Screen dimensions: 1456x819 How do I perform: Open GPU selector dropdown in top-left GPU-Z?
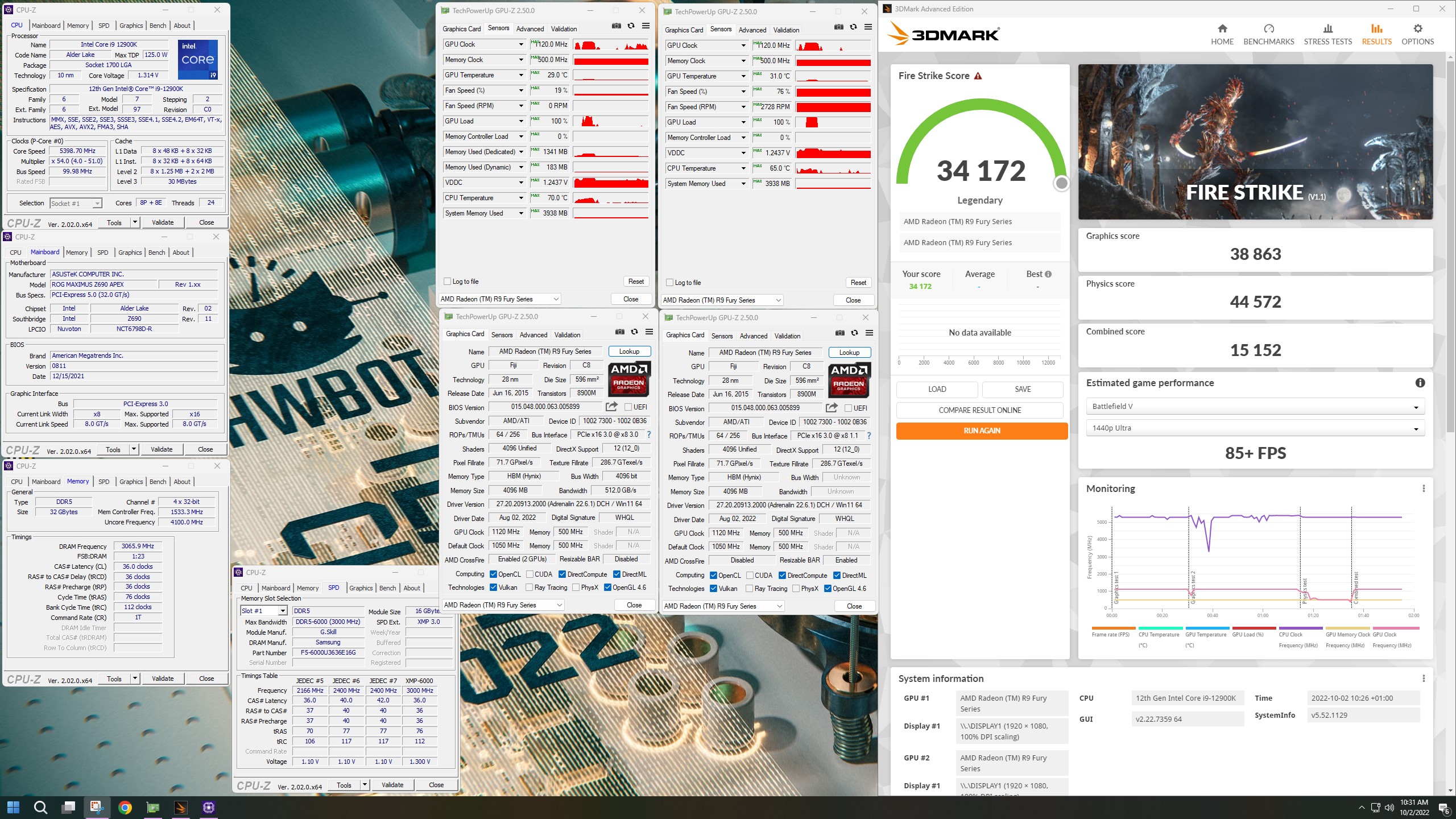(500, 299)
